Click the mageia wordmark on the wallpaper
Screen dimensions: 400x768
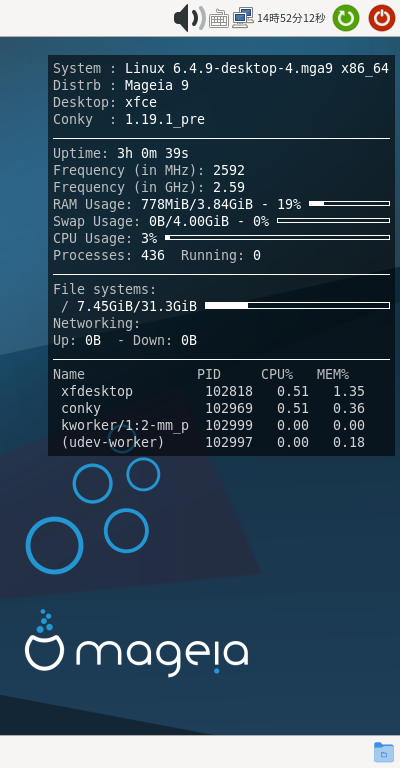(x=162, y=656)
